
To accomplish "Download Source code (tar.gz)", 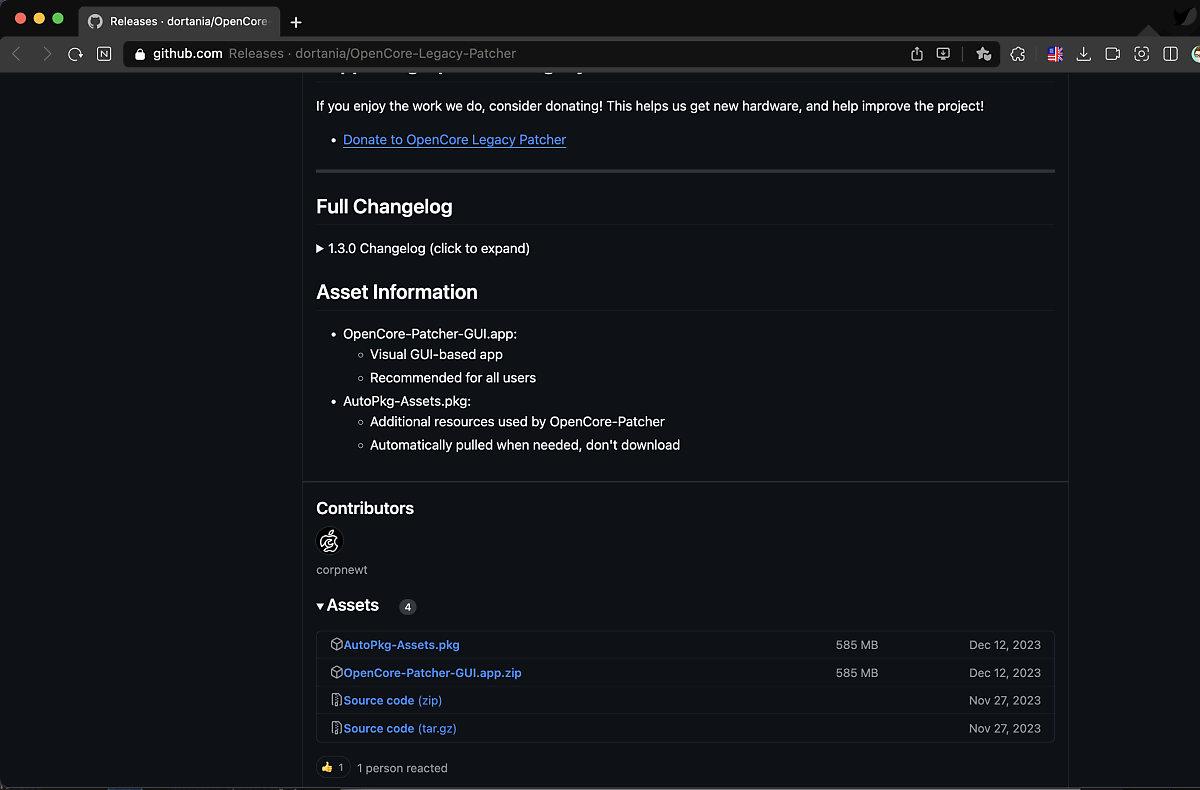I will [400, 729].
